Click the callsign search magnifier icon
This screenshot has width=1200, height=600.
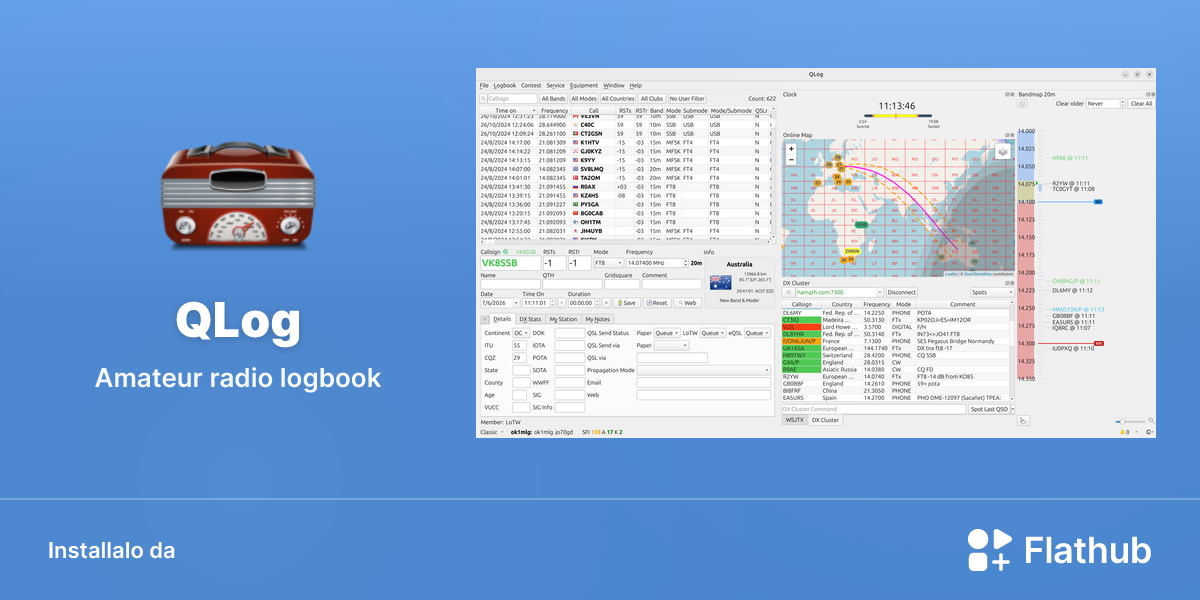point(484,99)
